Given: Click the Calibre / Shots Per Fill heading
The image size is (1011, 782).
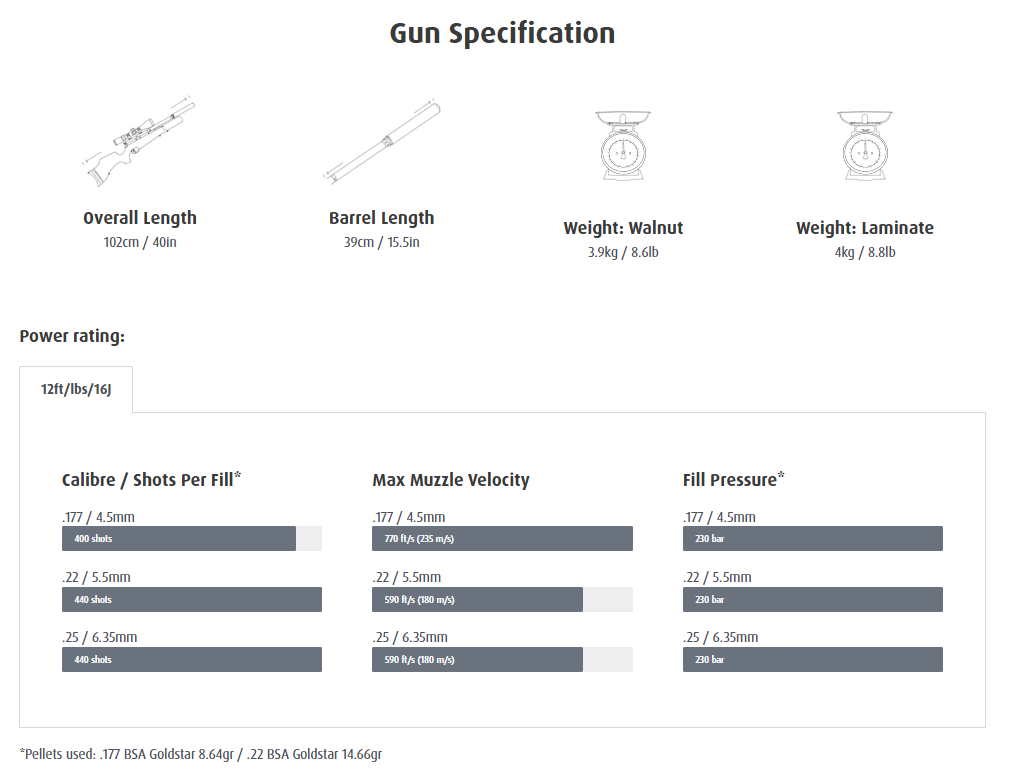Looking at the screenshot, I should 152,479.
